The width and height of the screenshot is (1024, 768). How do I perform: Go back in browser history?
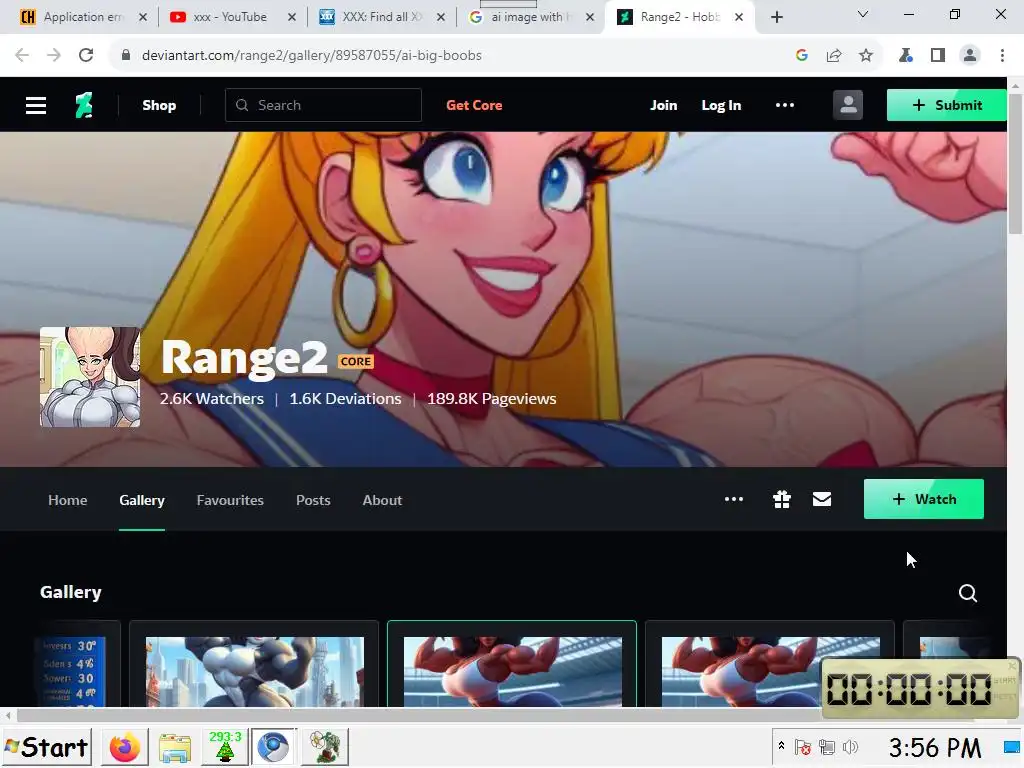[22, 56]
